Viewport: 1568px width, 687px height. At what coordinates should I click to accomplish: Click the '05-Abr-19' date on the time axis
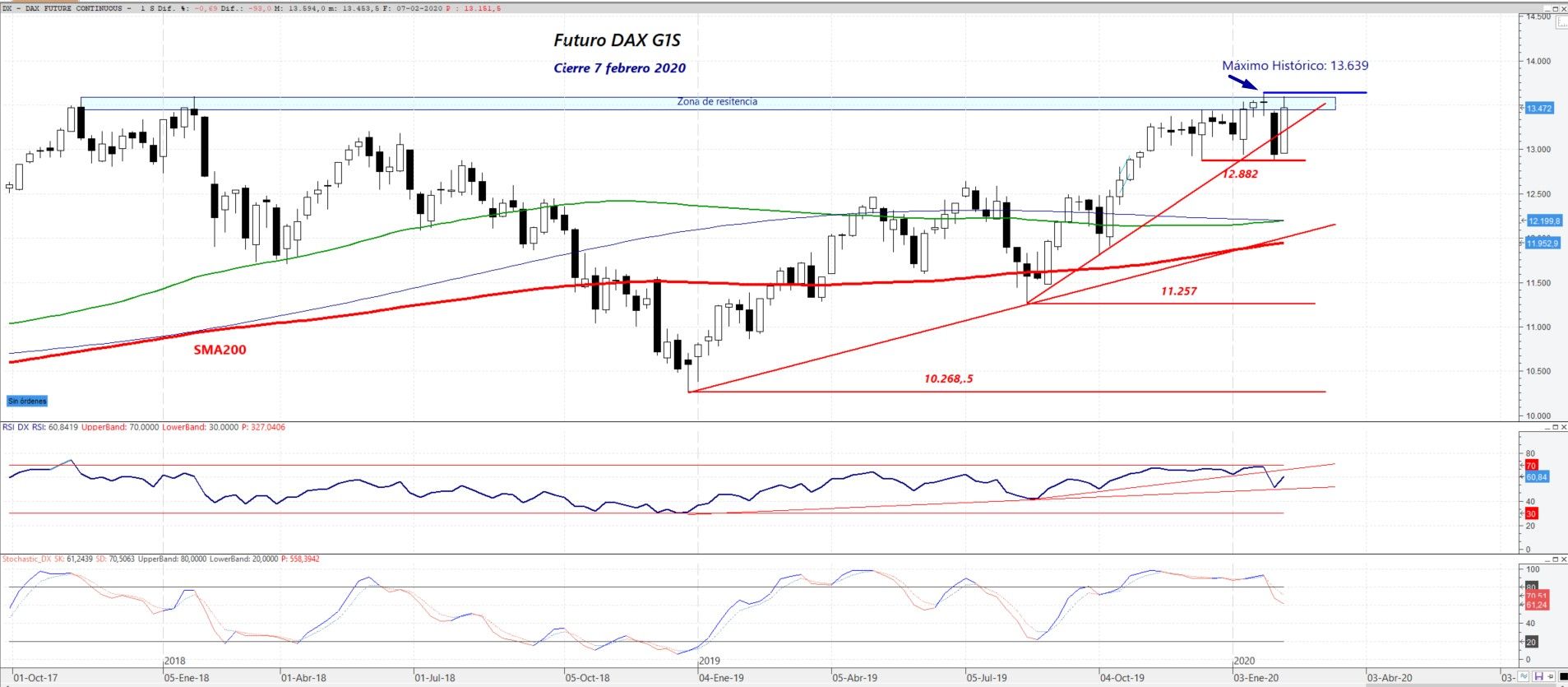855,678
